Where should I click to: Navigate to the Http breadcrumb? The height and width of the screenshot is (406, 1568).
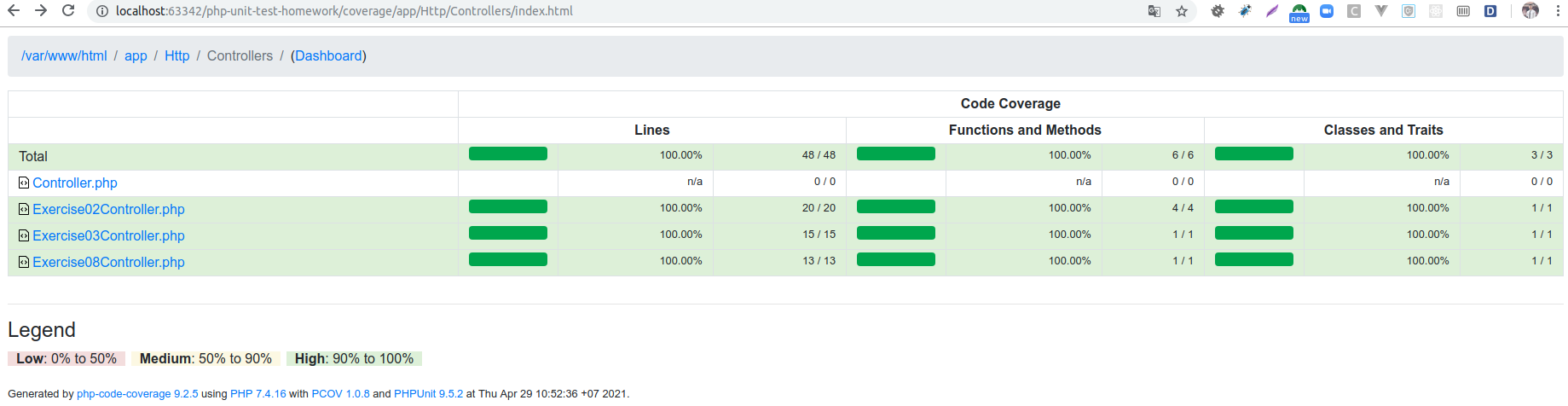click(177, 55)
